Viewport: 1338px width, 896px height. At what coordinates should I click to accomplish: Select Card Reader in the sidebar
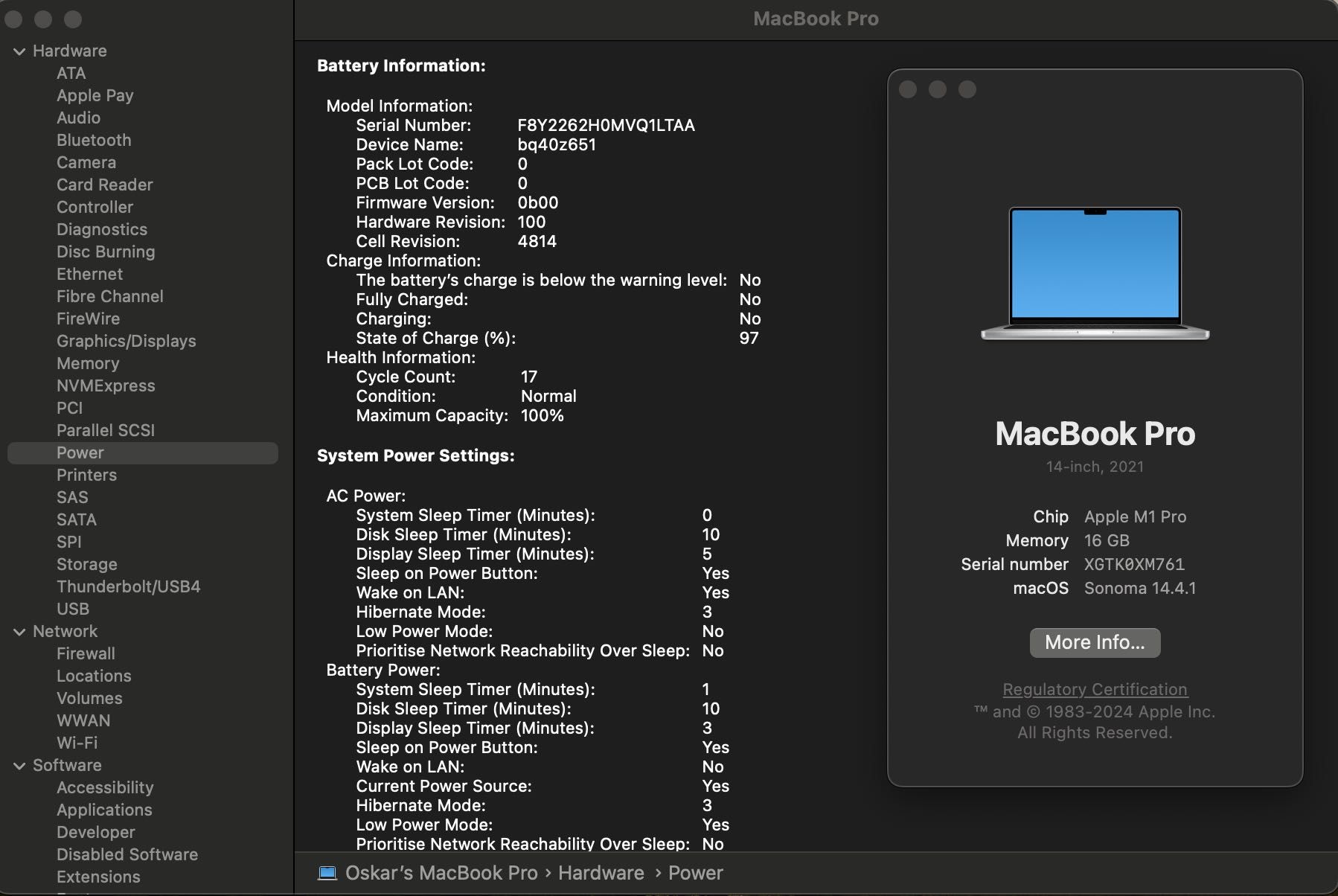[105, 185]
